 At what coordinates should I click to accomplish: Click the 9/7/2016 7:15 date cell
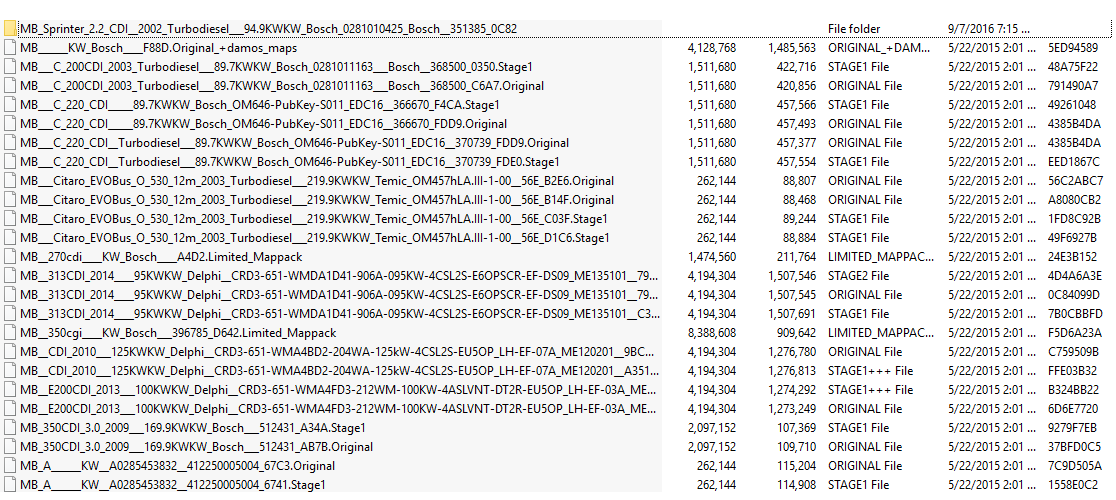click(988, 29)
